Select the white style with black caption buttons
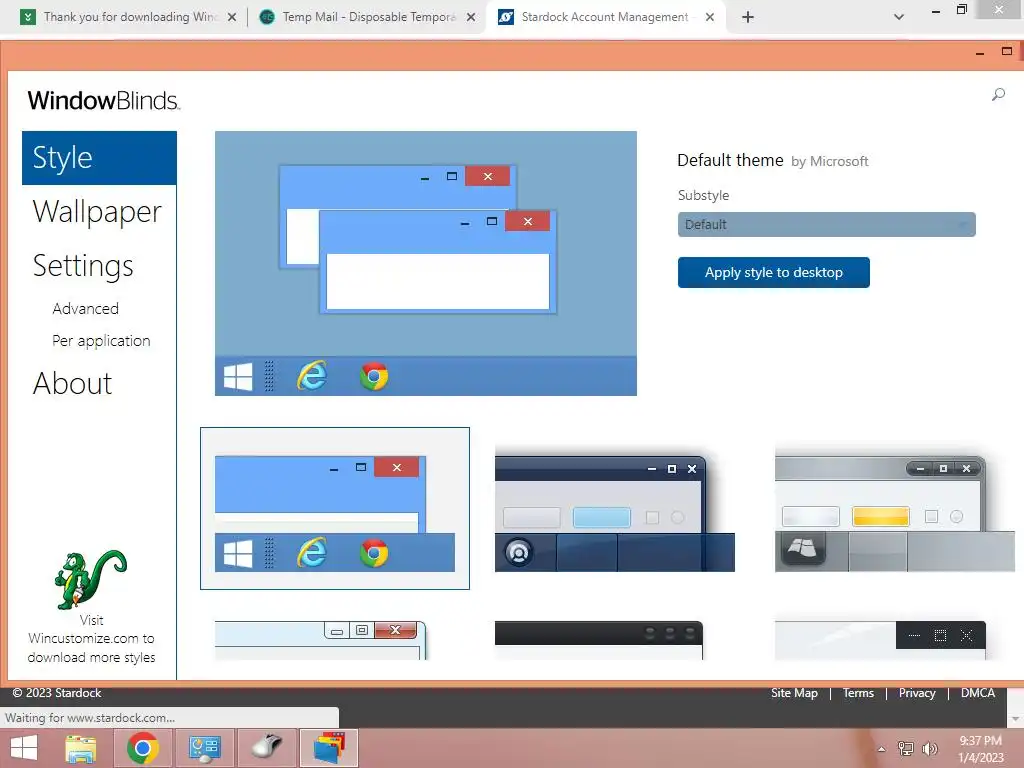The width and height of the screenshot is (1024, 768). pyautogui.click(x=880, y=640)
